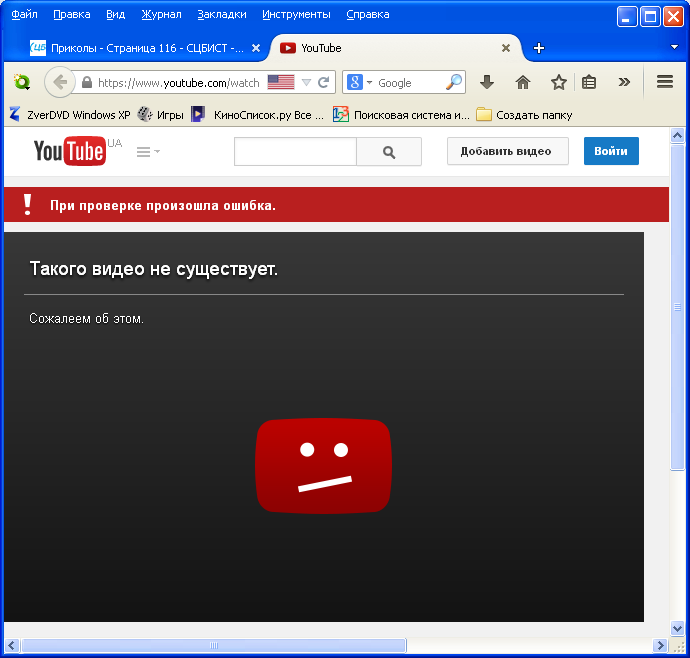Click the YouTube logo
Image resolution: width=690 pixels, height=658 pixels.
(x=69, y=151)
